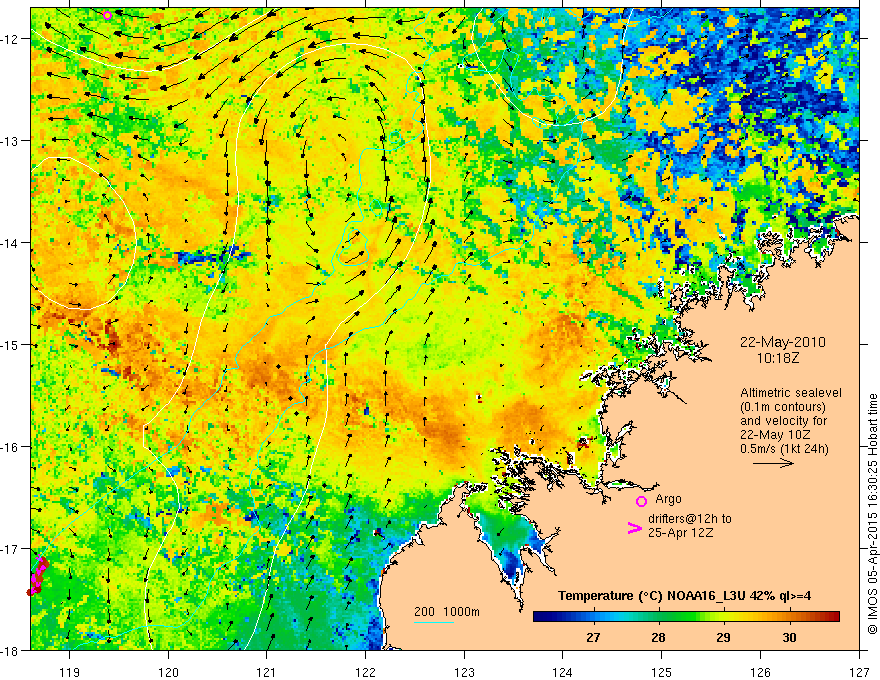
Task: Click the Argo float marker near longitude 119
Action: coord(108,15)
